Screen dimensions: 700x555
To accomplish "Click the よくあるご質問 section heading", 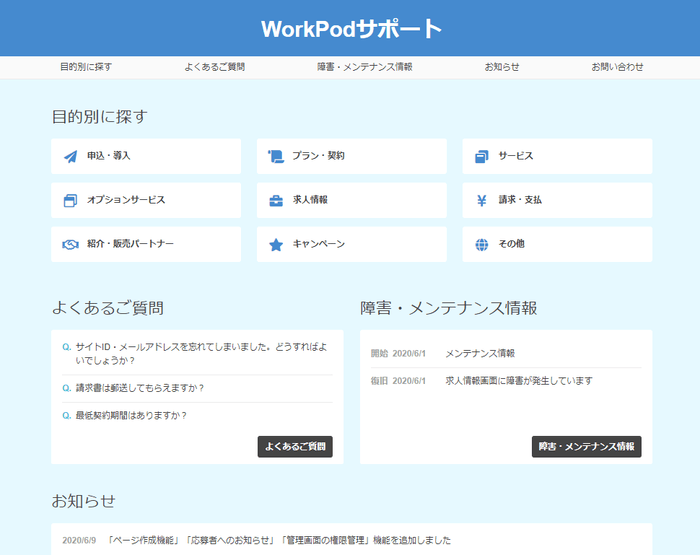I will pos(108,308).
